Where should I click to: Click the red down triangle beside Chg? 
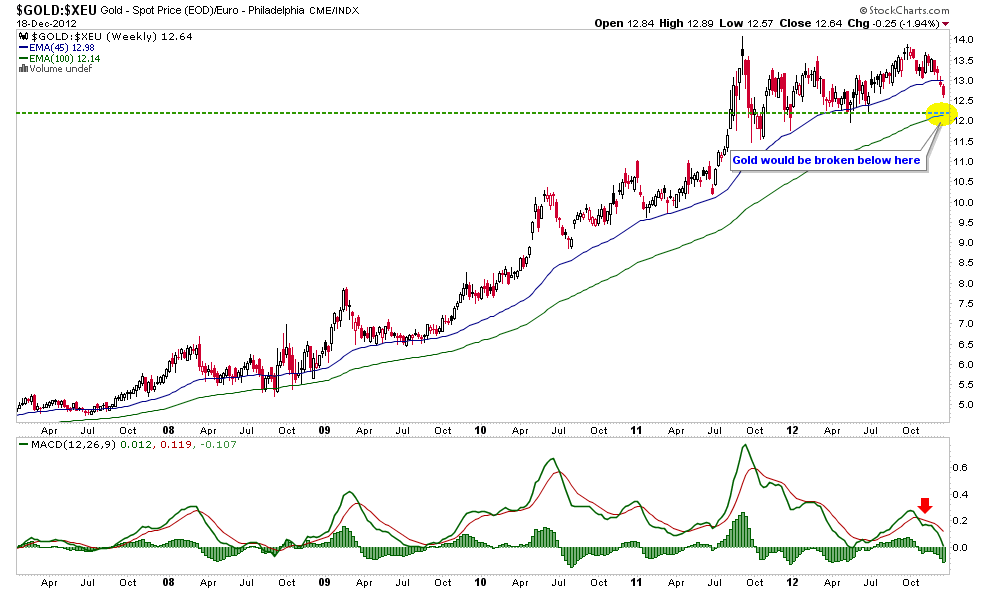tap(972, 23)
